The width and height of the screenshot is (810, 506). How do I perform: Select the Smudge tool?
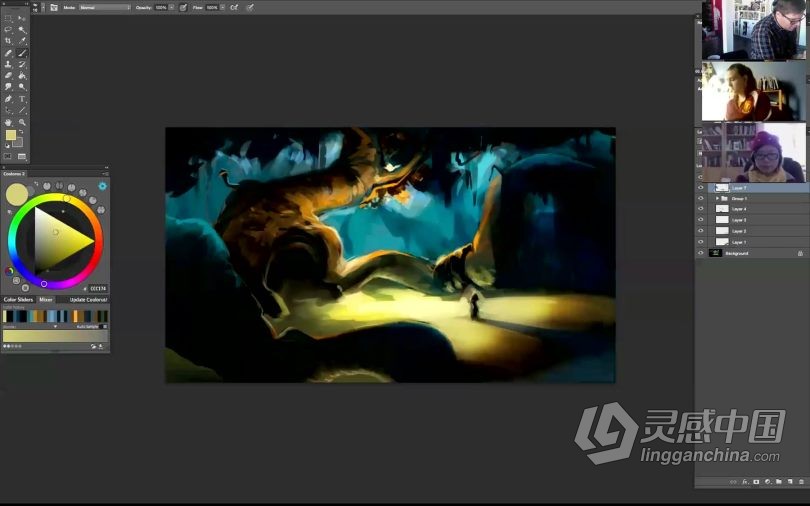8,87
